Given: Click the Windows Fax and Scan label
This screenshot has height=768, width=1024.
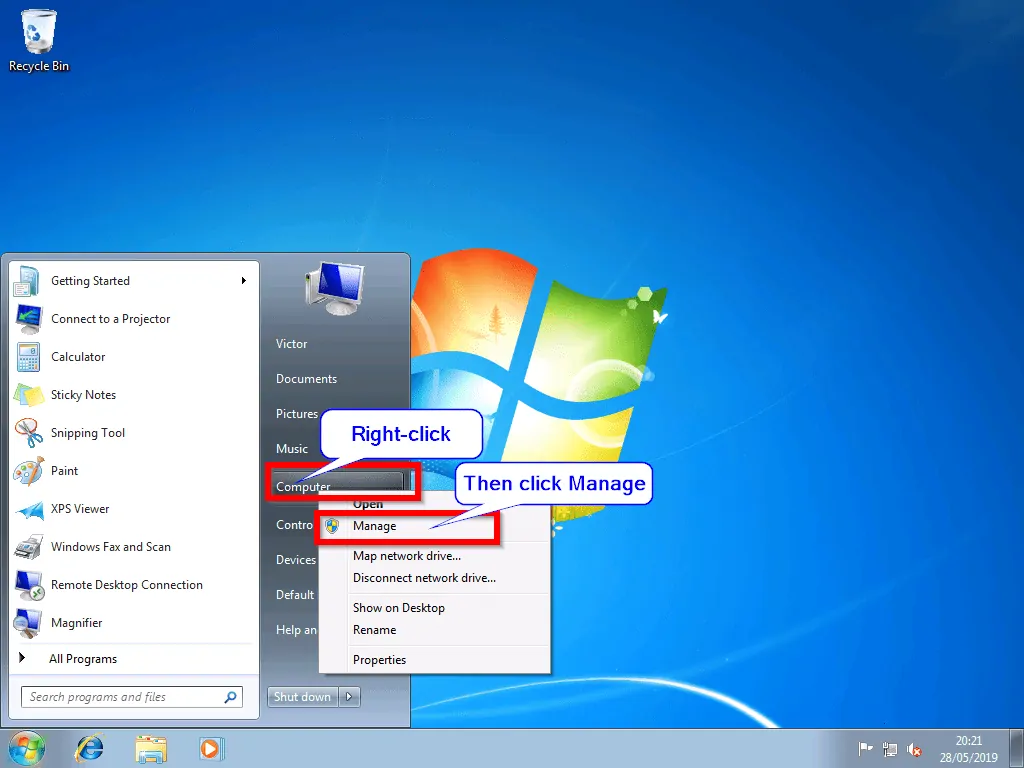Looking at the screenshot, I should tap(110, 547).
